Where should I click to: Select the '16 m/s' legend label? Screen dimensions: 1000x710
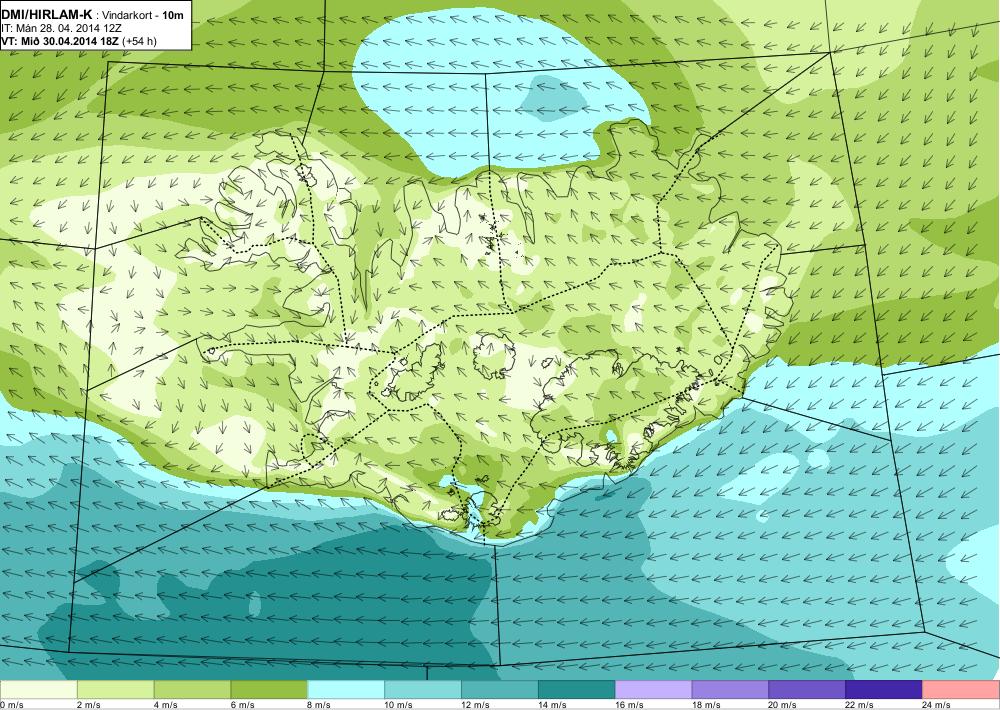[x=629, y=705]
